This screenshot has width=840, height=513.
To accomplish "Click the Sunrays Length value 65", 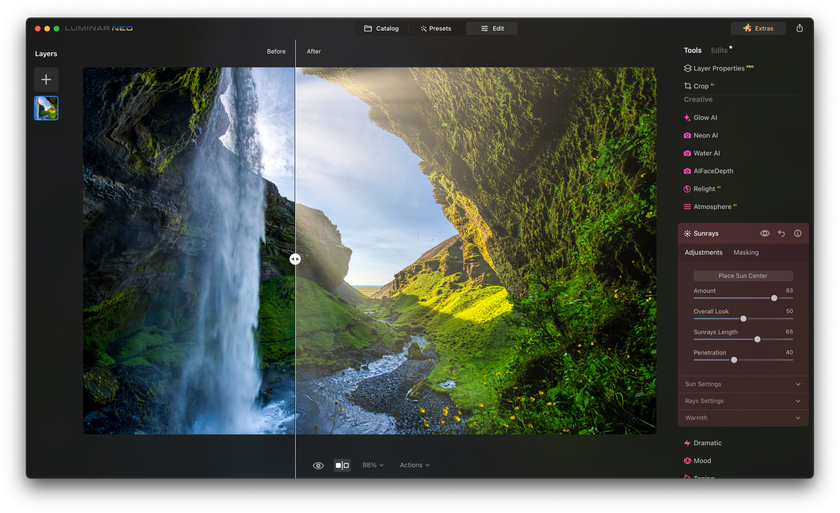I will pyautogui.click(x=789, y=331).
